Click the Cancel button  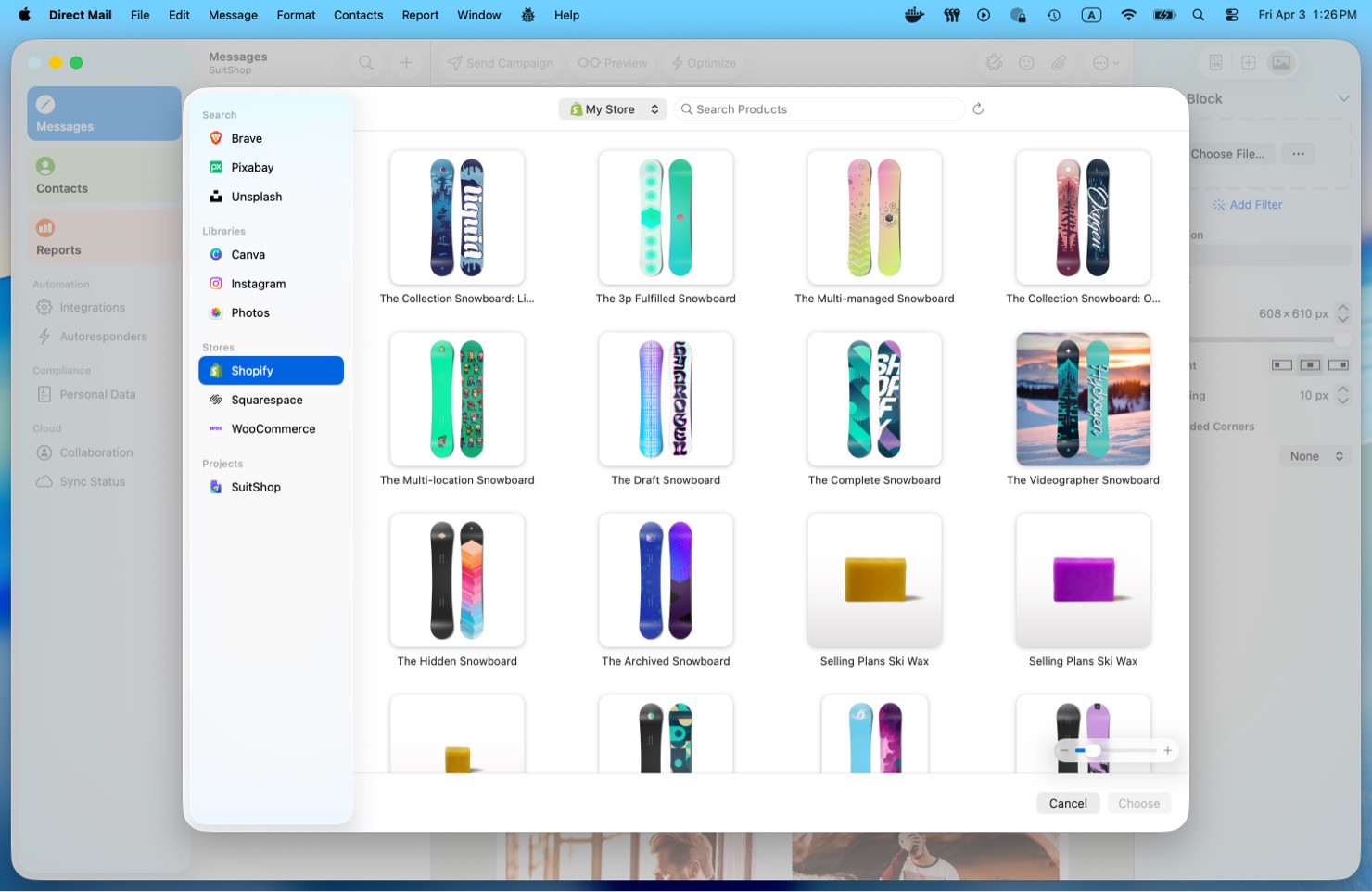tap(1067, 803)
